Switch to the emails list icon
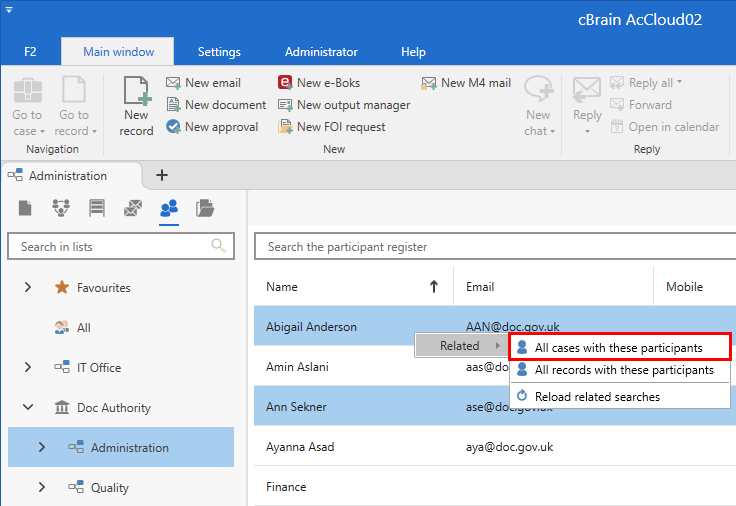 (x=132, y=208)
